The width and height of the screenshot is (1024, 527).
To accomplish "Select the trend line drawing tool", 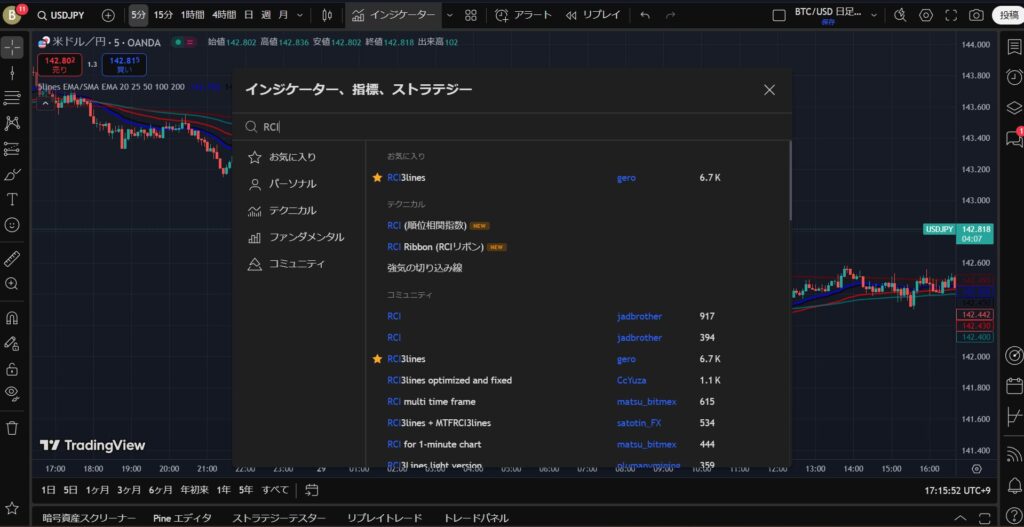I will click(12, 72).
